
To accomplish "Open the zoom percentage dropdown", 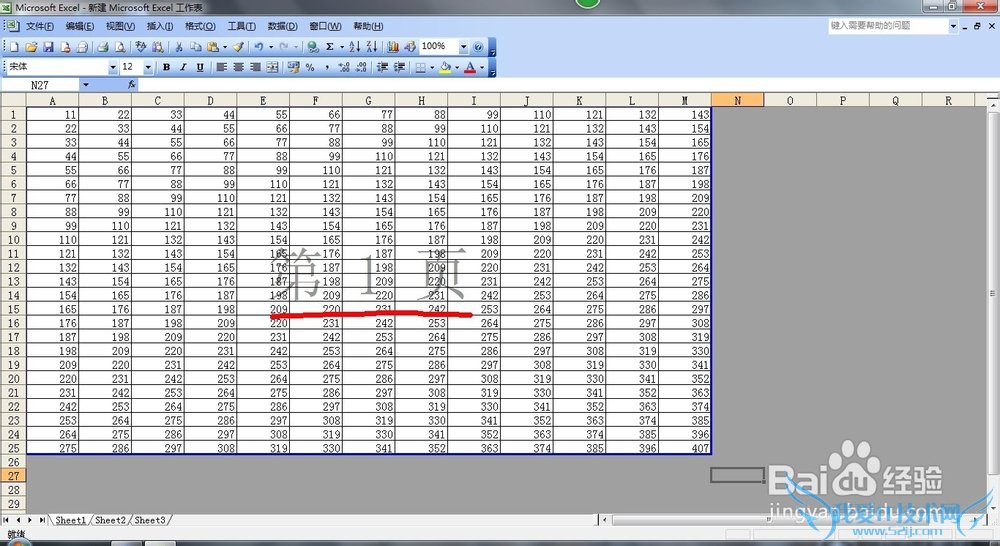I will coord(463,47).
